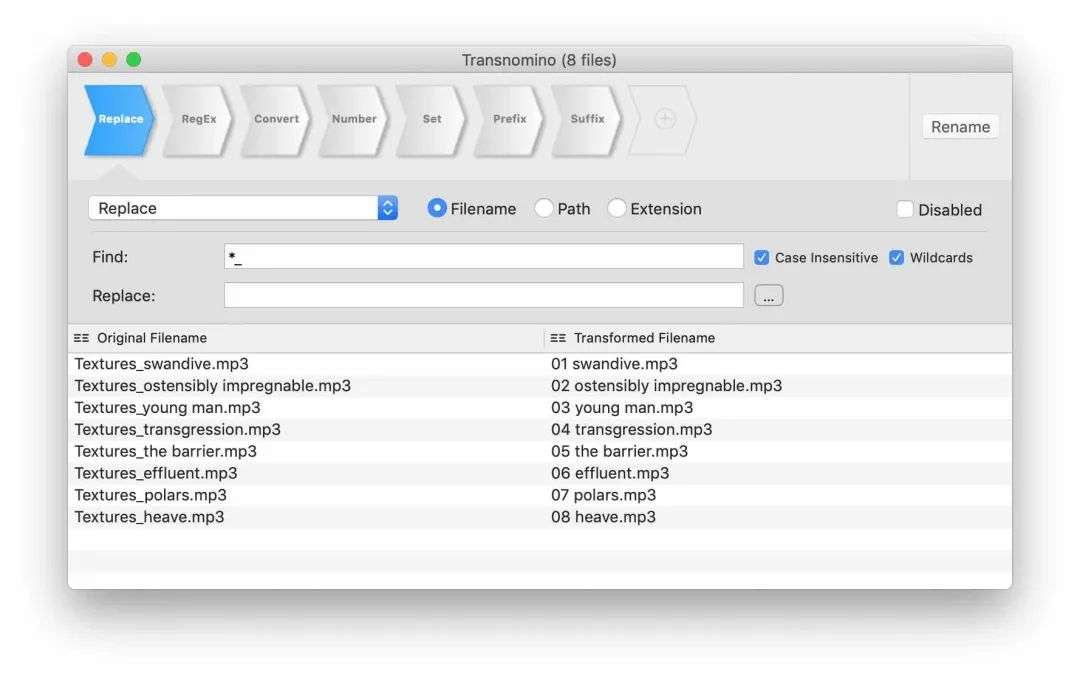Add a new action step with plus

click(664, 120)
